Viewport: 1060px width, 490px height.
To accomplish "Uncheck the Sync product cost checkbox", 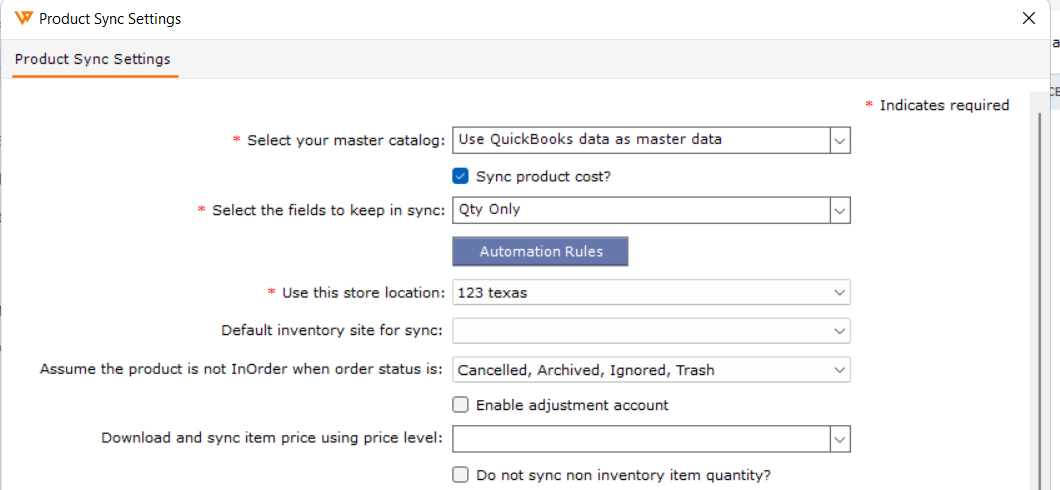I will pos(461,177).
